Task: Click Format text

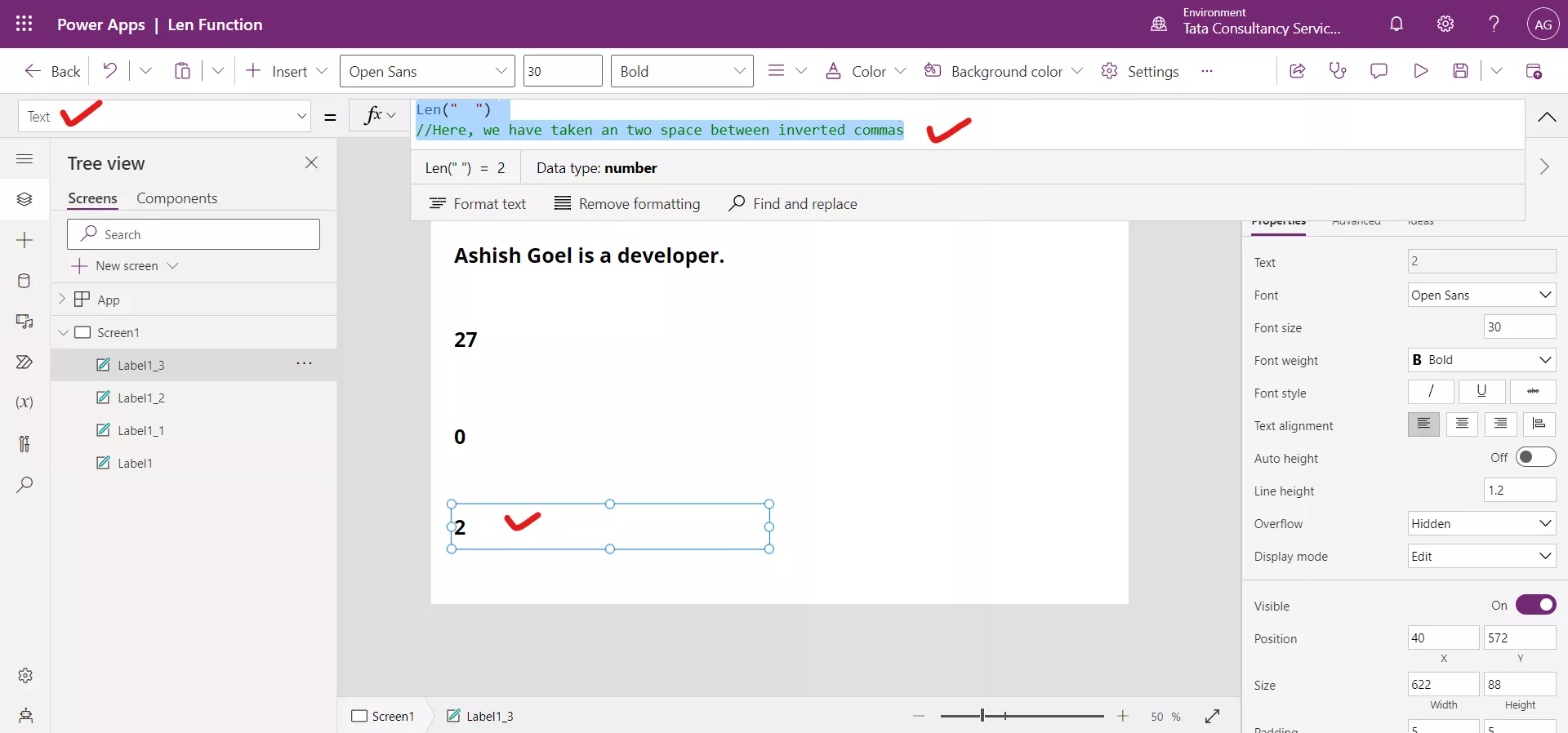Action: click(x=478, y=203)
